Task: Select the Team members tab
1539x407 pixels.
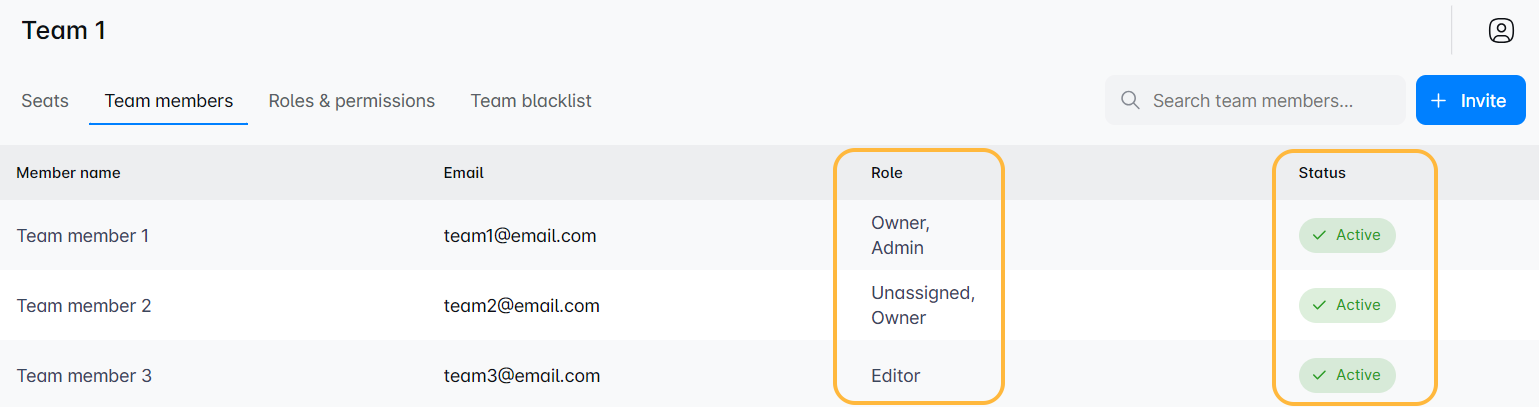Action: [169, 101]
